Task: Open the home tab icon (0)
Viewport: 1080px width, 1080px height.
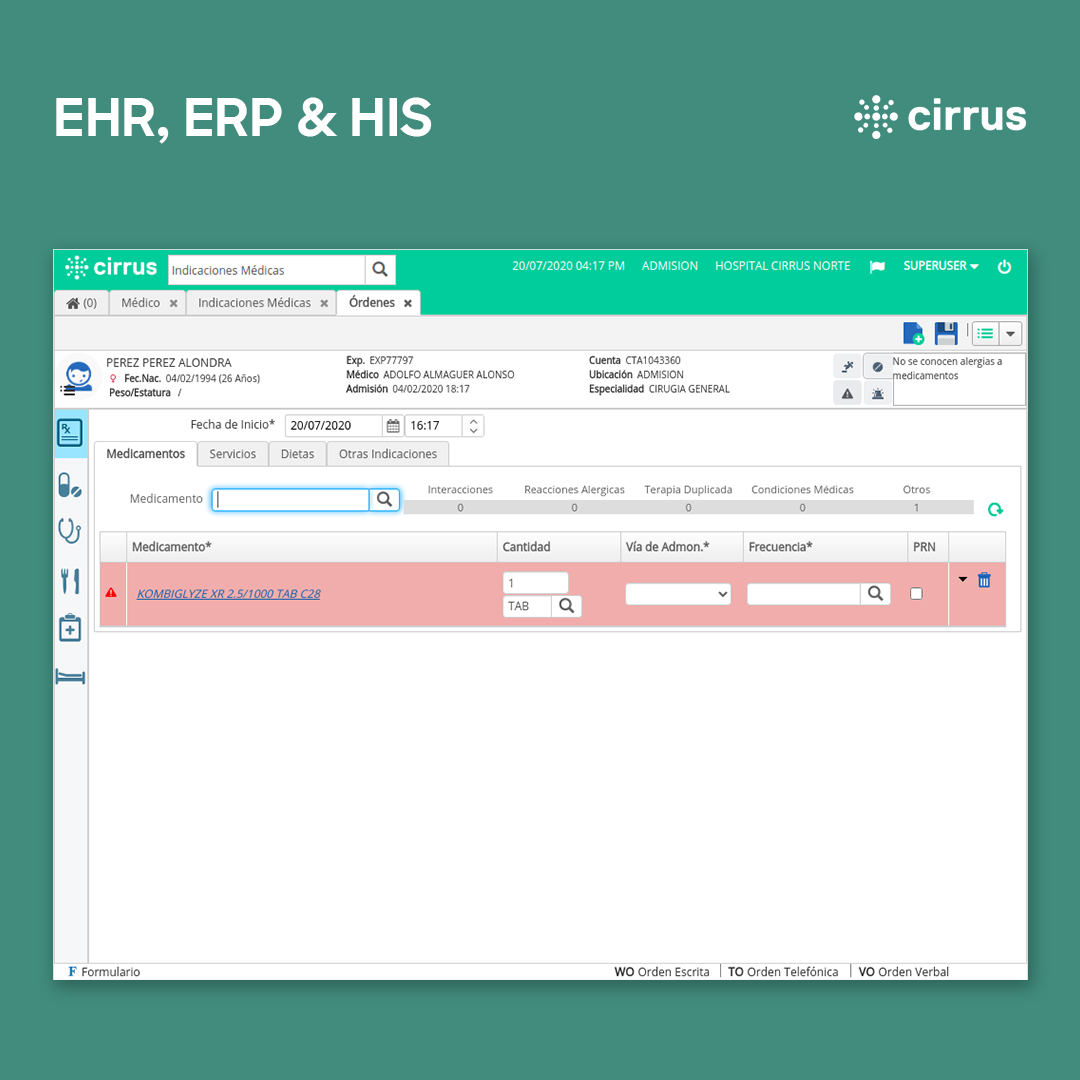Action: [81, 303]
